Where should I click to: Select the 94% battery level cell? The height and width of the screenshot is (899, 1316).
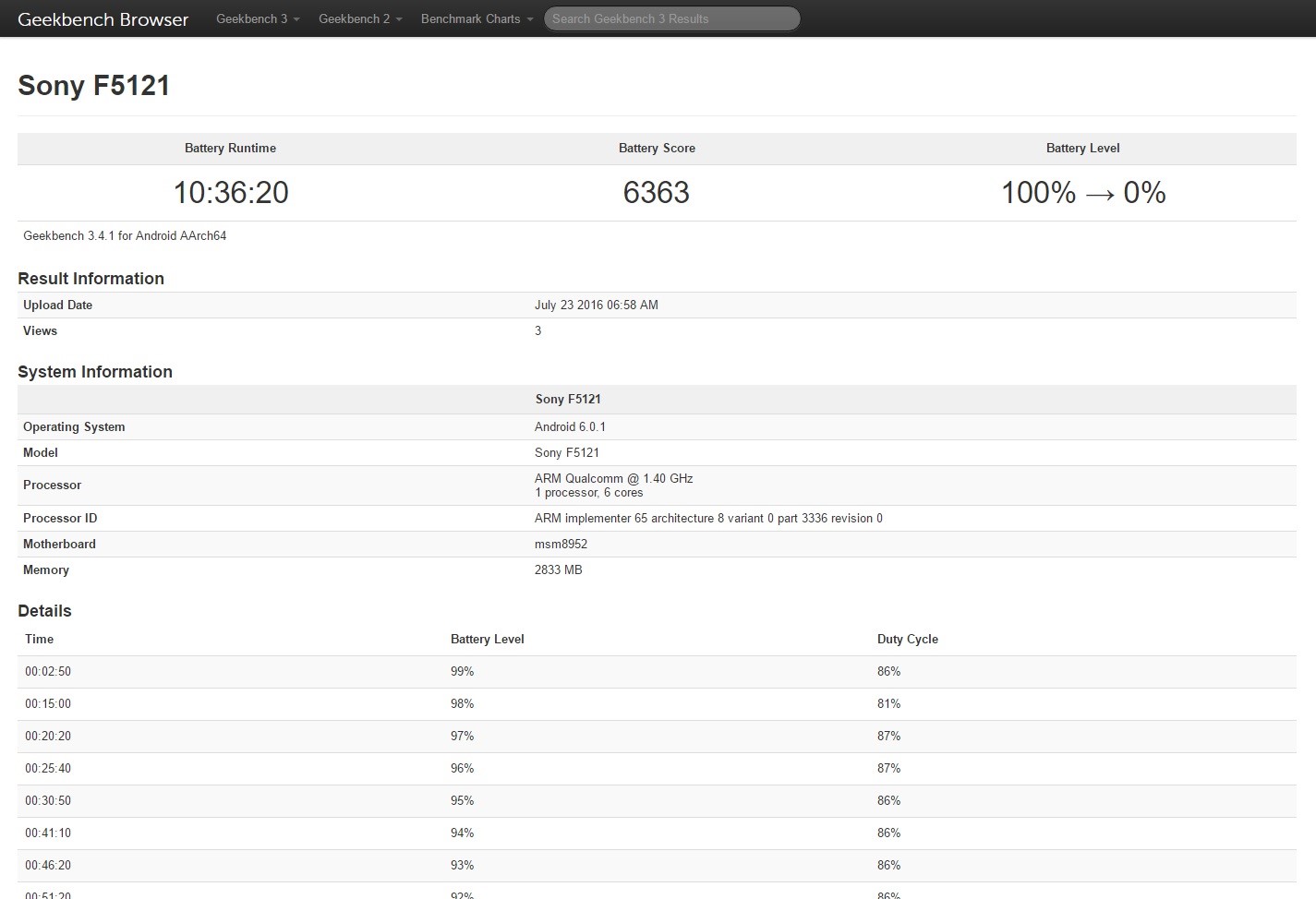[x=462, y=833]
